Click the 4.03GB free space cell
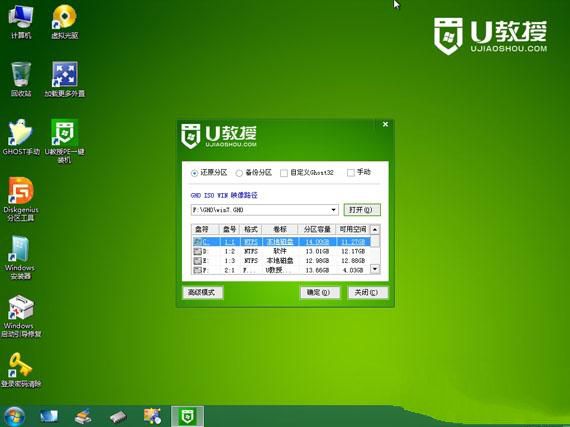 point(354,270)
